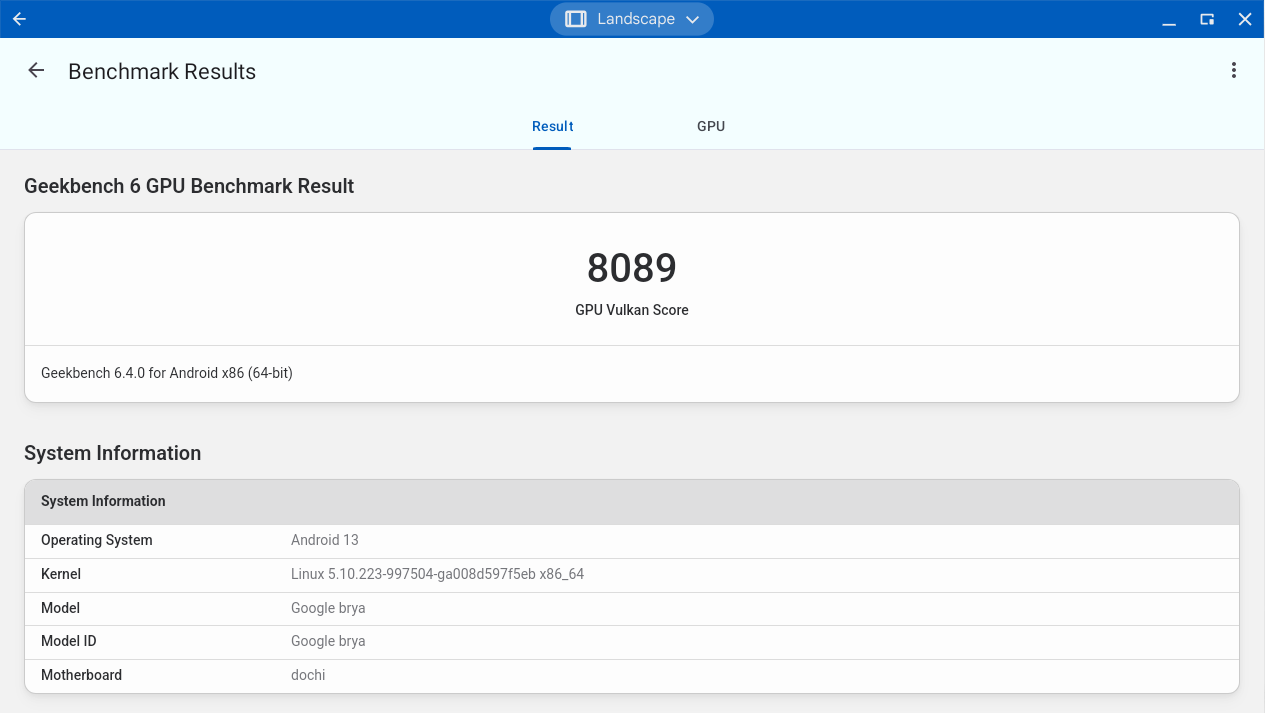Image resolution: width=1265 pixels, height=713 pixels.
Task: Open the Landscape orientation dropdown
Action: [632, 19]
